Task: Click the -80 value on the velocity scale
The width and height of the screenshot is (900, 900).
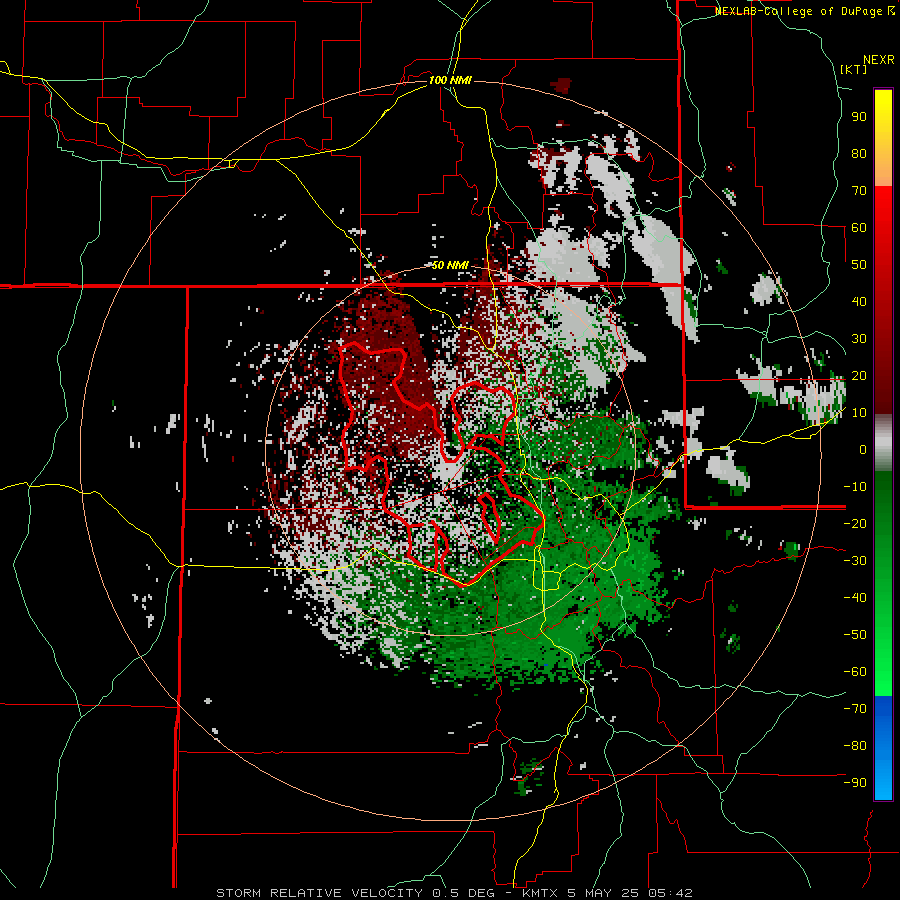Action: click(x=855, y=746)
